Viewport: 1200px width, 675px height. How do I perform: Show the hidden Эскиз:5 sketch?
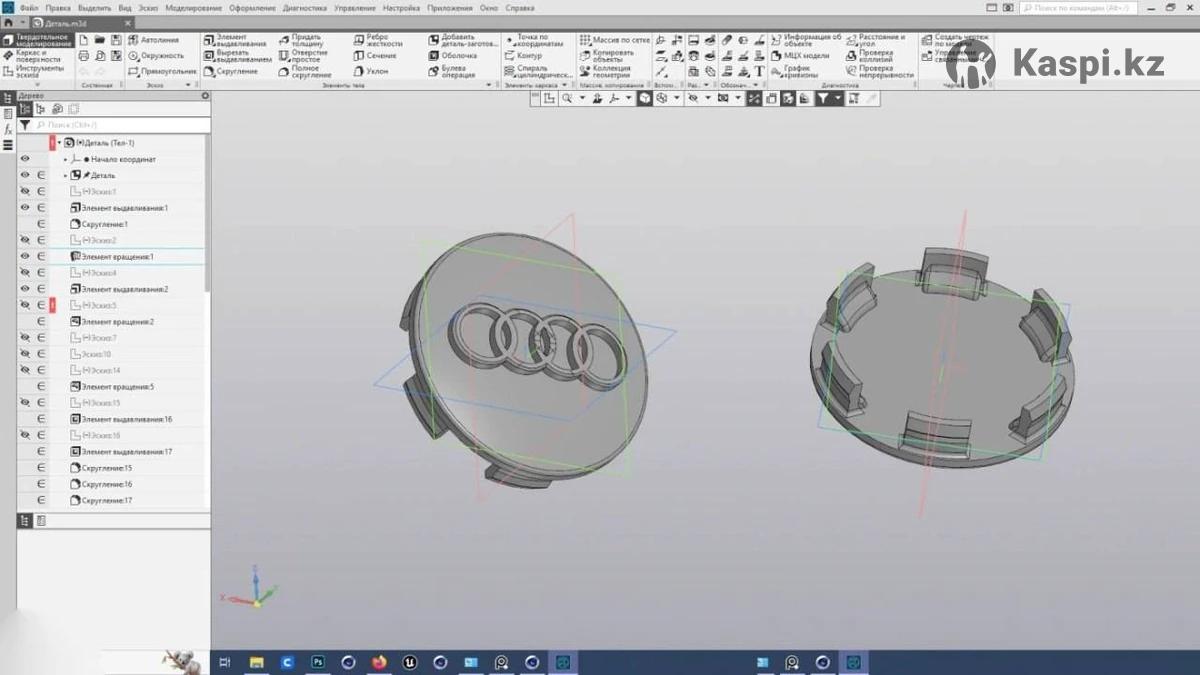(x=25, y=305)
